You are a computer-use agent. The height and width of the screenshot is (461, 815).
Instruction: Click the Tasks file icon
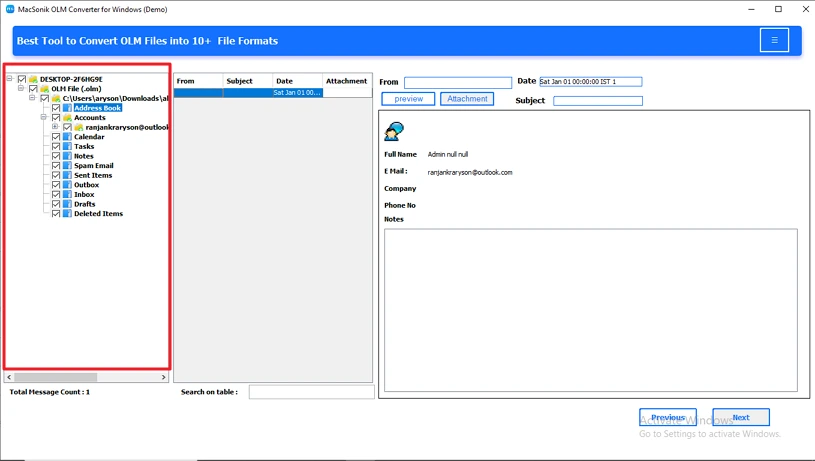67,147
